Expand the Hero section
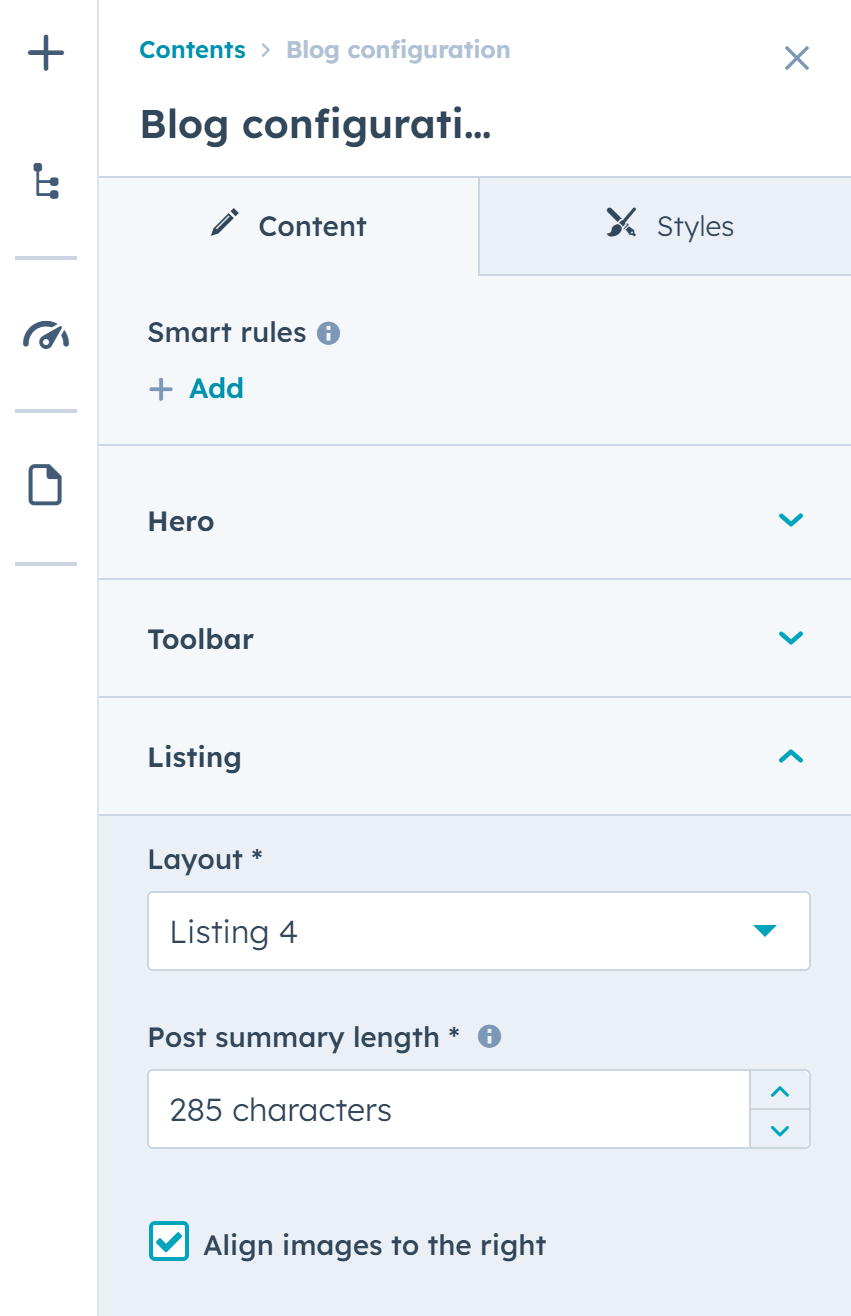Image resolution: width=851 pixels, height=1316 pixels. tap(790, 520)
